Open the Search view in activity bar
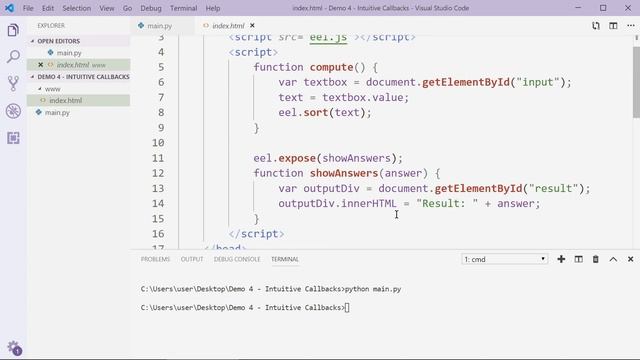Screen dimensions: 640x360 (13, 56)
